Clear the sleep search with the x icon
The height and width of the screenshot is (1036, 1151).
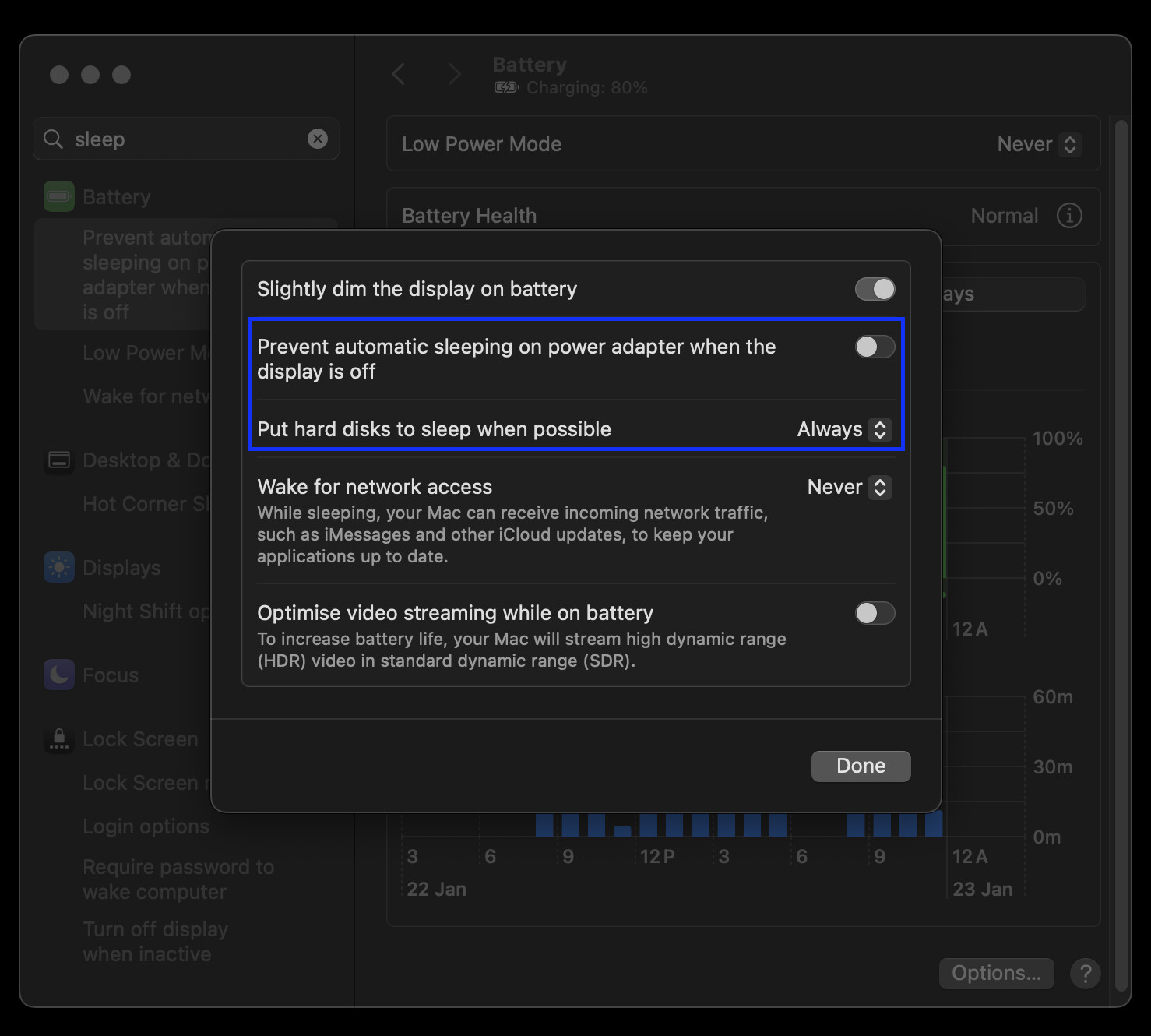click(x=318, y=139)
